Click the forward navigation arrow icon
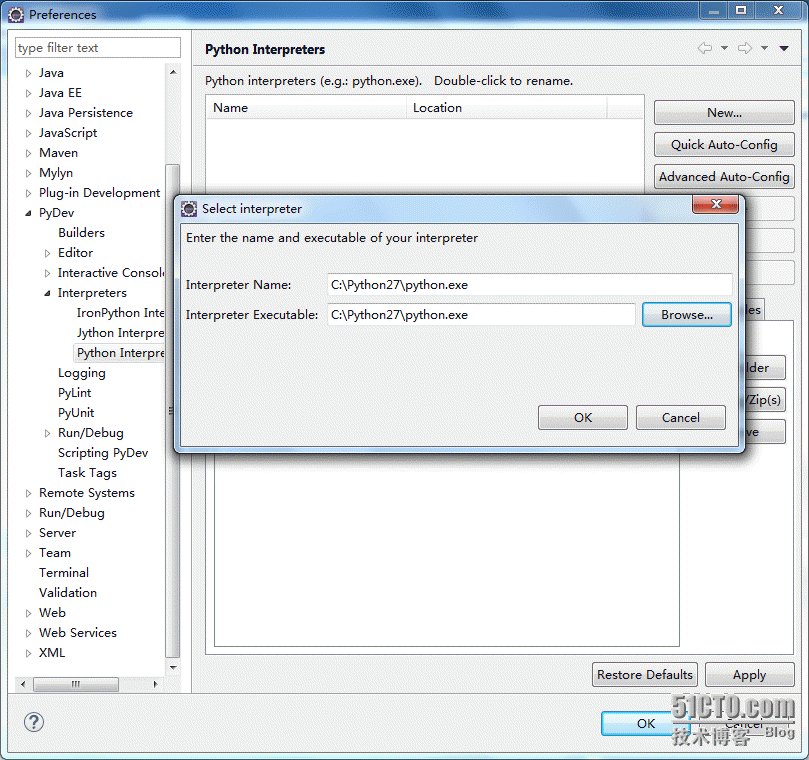The image size is (809, 760). tap(745, 48)
